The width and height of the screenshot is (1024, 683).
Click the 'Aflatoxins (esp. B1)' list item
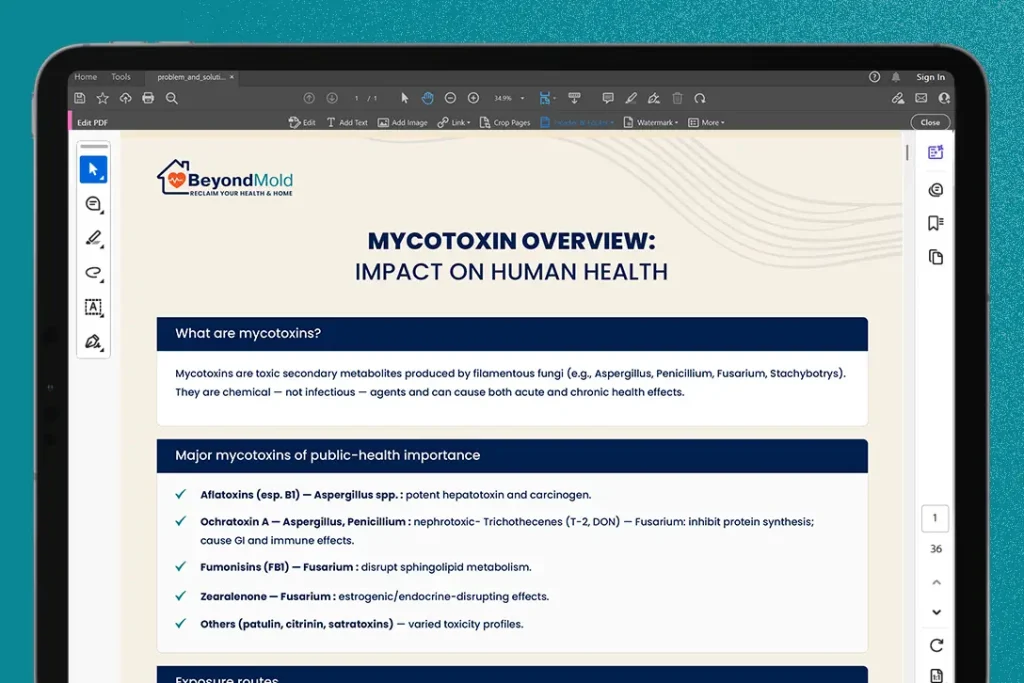click(396, 495)
